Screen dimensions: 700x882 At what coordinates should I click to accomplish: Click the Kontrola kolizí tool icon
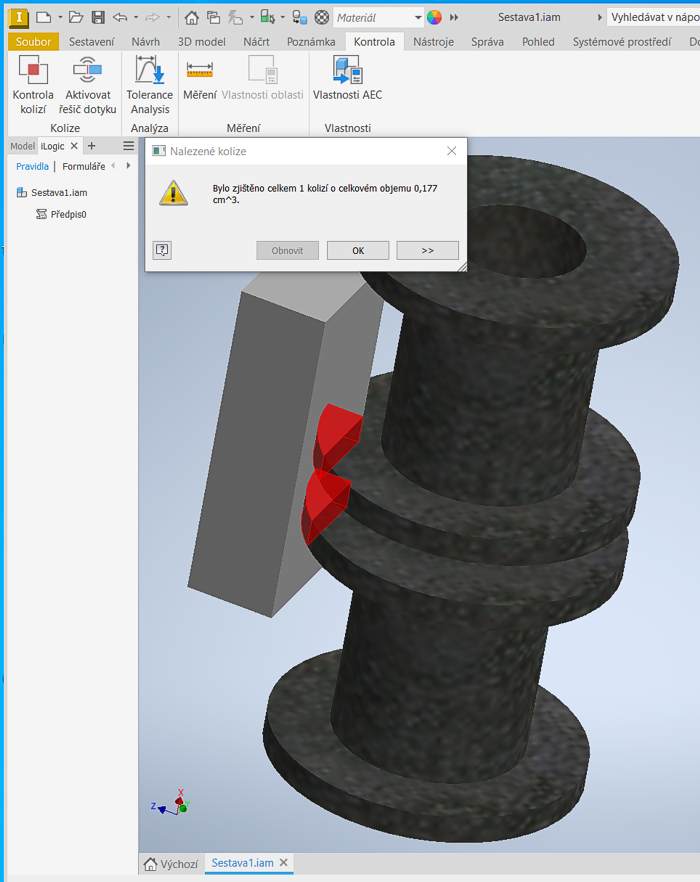pyautogui.click(x=33, y=71)
